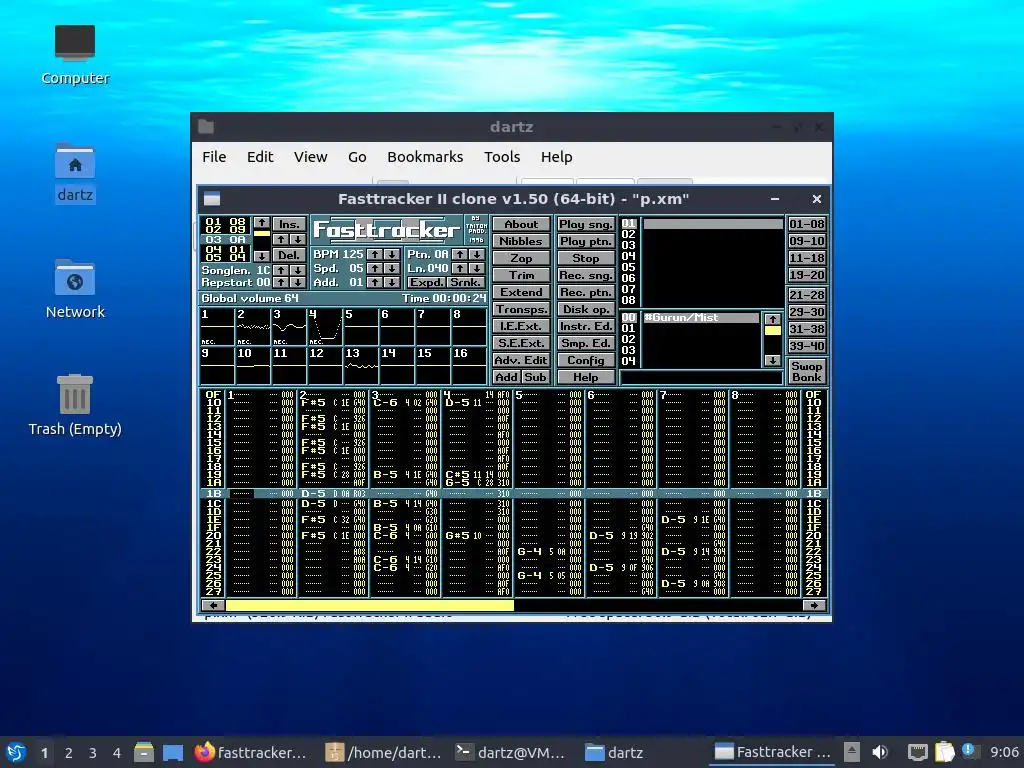The height and width of the screenshot is (768, 1024).
Task: Select sample 00 #Gurun/Mist
Action: click(x=701, y=317)
